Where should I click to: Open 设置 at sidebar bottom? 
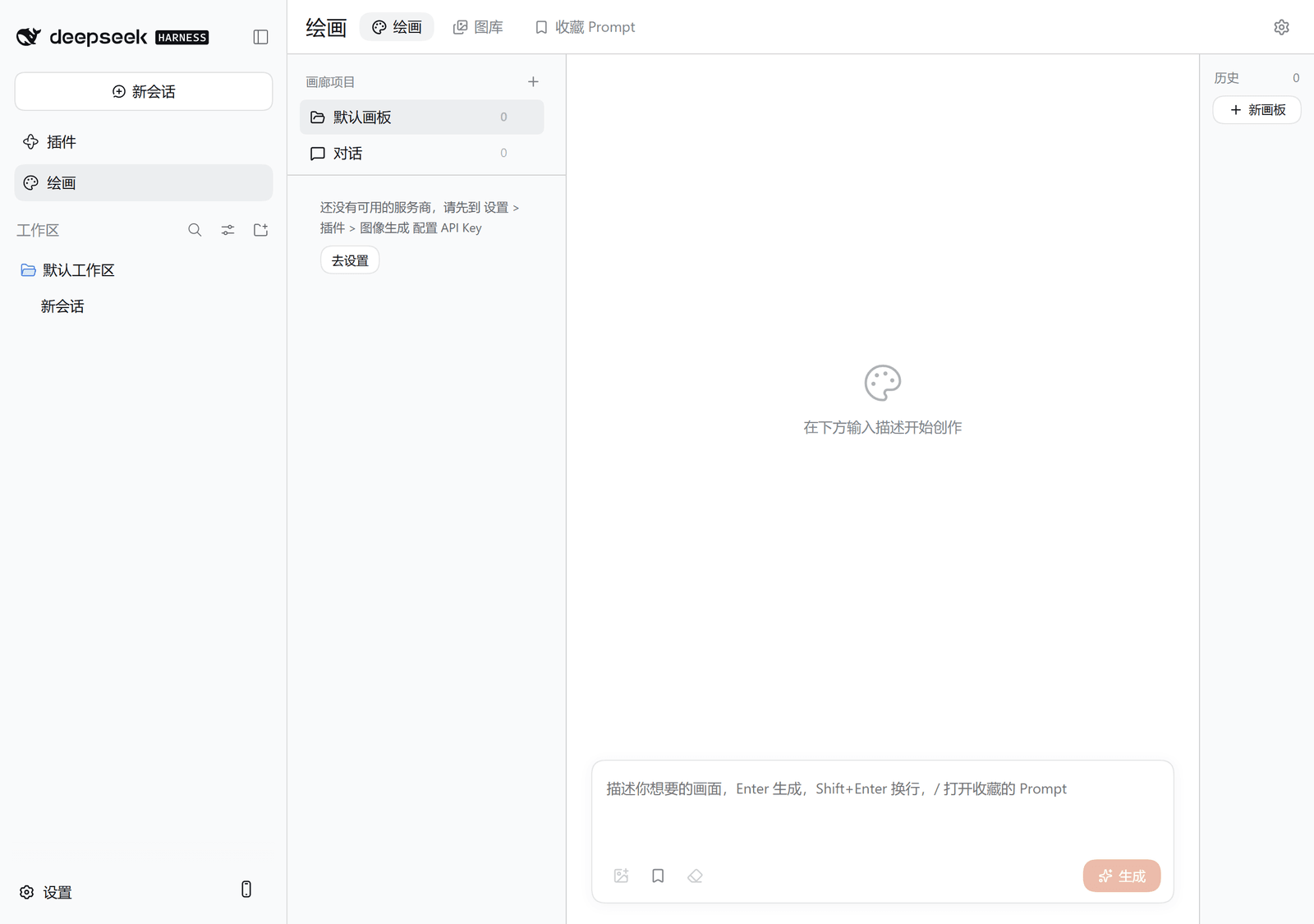tap(46, 892)
